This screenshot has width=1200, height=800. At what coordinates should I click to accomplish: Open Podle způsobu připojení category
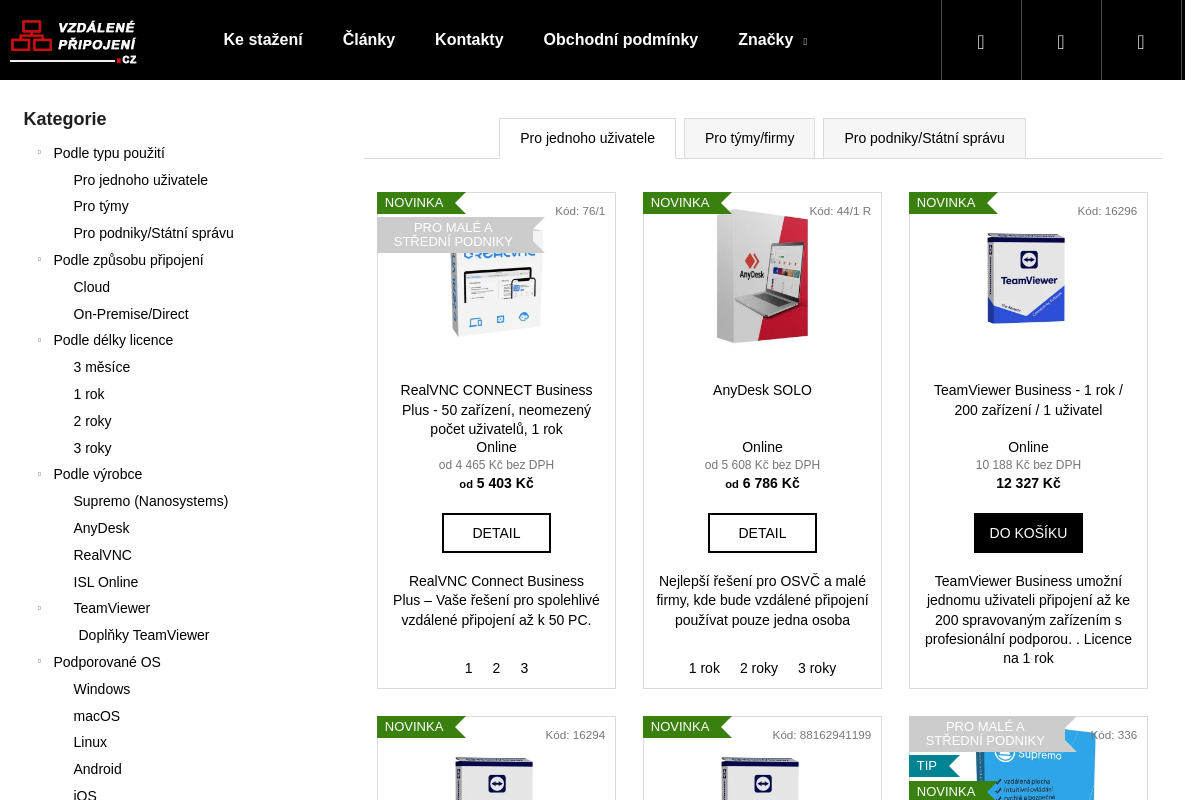click(x=128, y=260)
